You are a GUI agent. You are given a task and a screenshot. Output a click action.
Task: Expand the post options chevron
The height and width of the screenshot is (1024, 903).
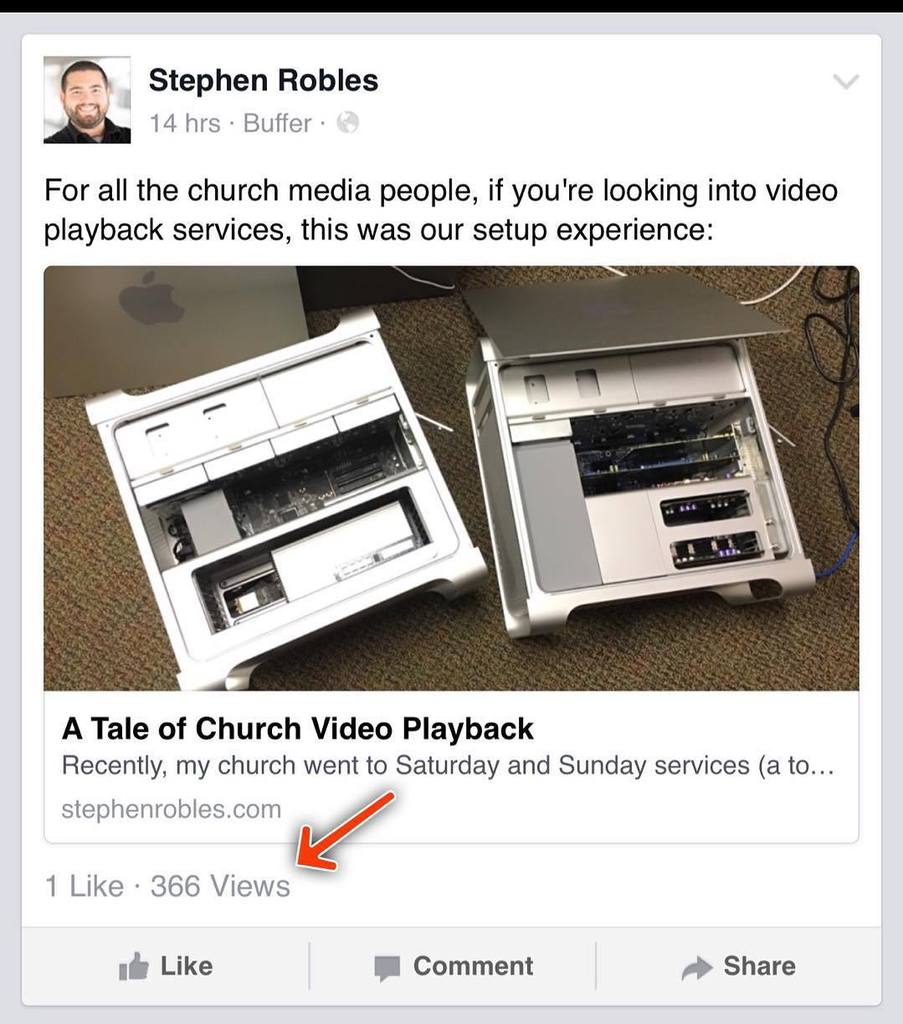pyautogui.click(x=846, y=82)
